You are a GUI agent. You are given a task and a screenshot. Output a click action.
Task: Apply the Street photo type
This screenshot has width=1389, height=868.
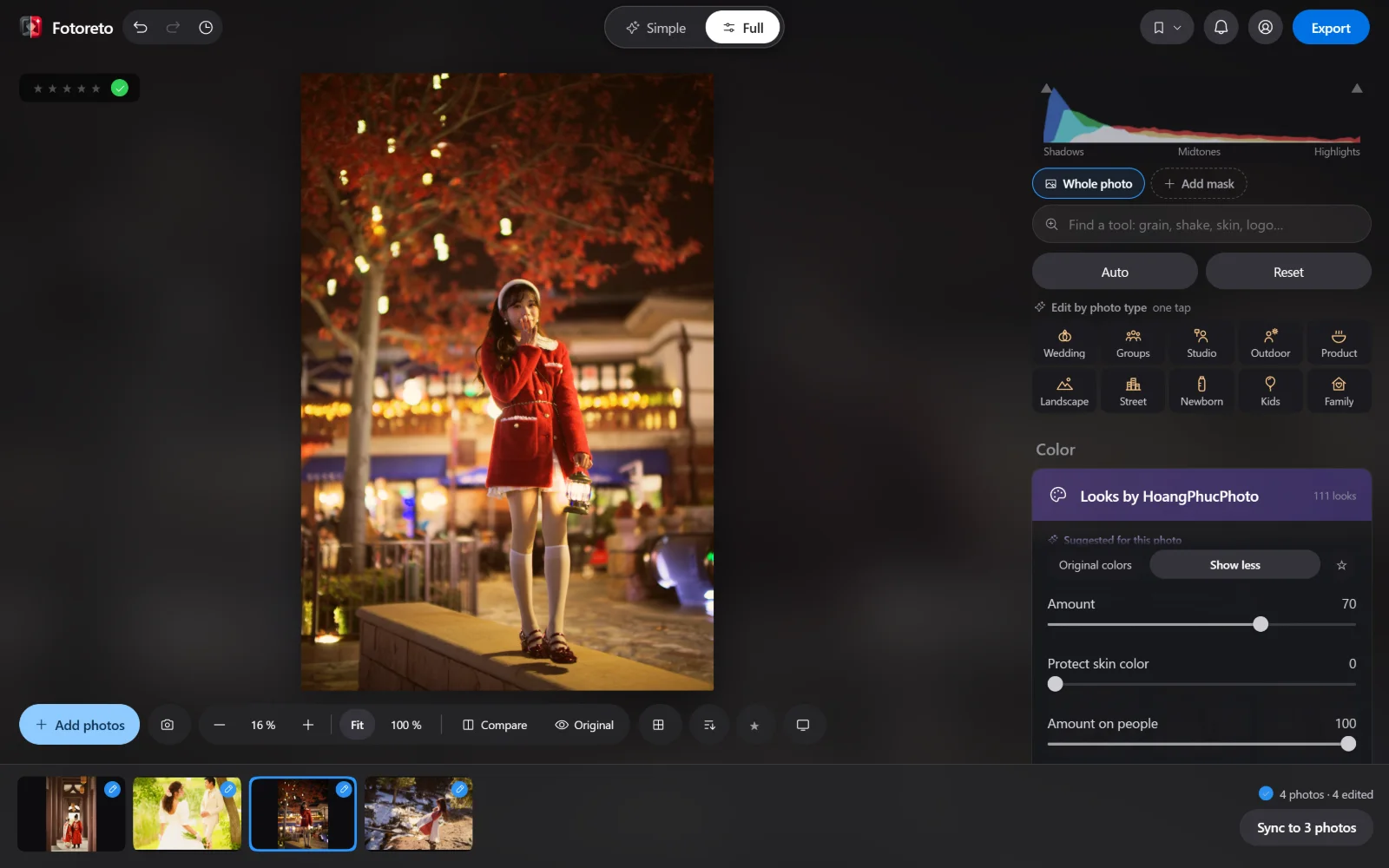pos(1133,391)
